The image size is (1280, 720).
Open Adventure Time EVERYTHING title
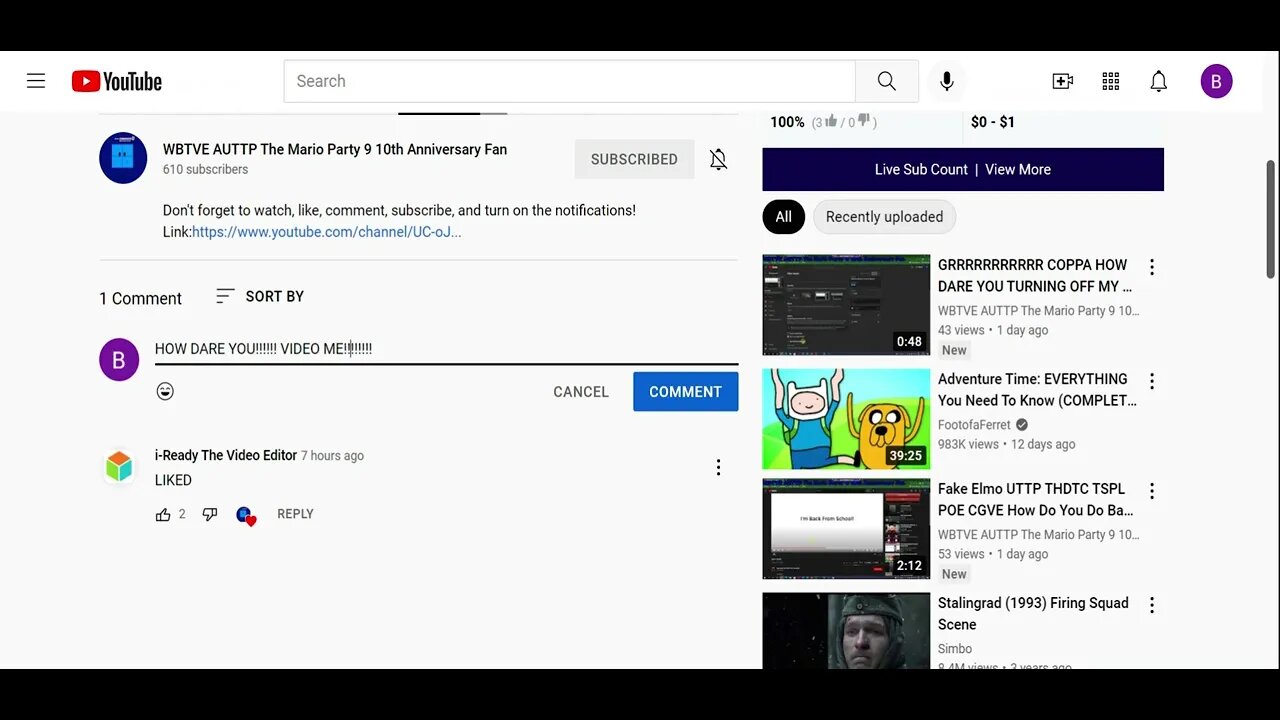pos(1037,390)
